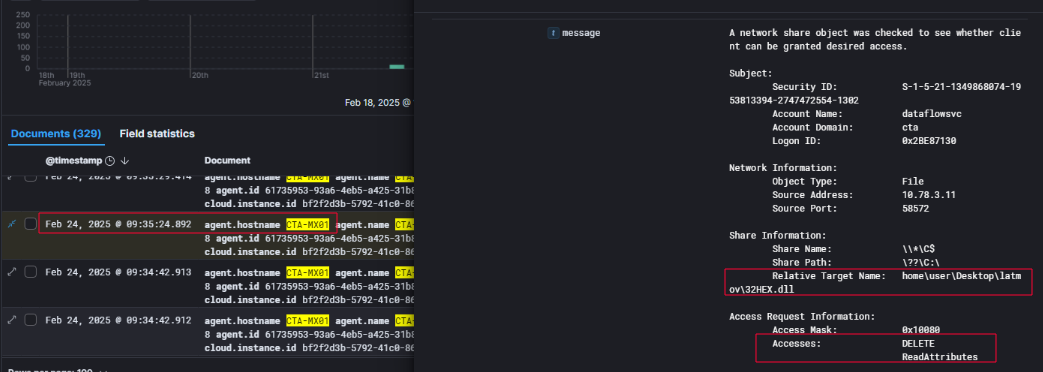Click the DELETE access value
1043x372 pixels.
tap(919, 343)
